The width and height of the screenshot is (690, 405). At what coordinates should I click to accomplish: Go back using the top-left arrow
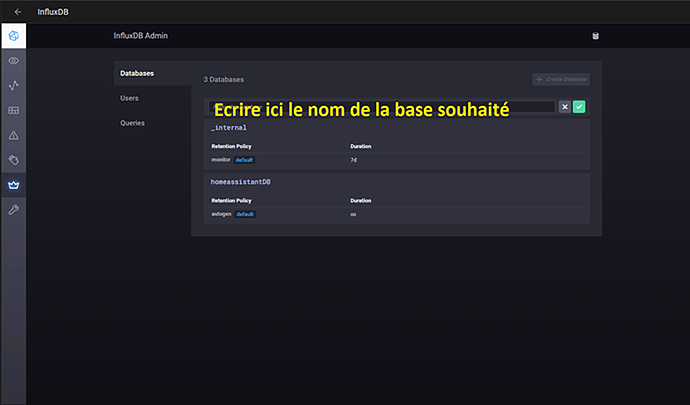point(18,12)
